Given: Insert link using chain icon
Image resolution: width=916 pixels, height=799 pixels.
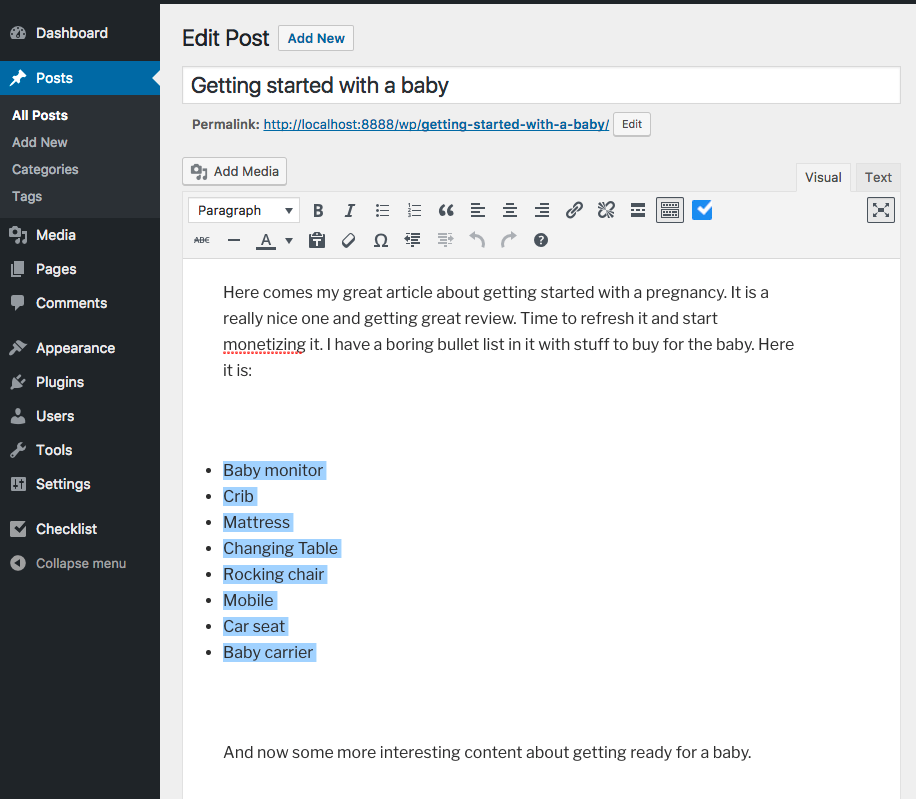Looking at the screenshot, I should [x=574, y=210].
